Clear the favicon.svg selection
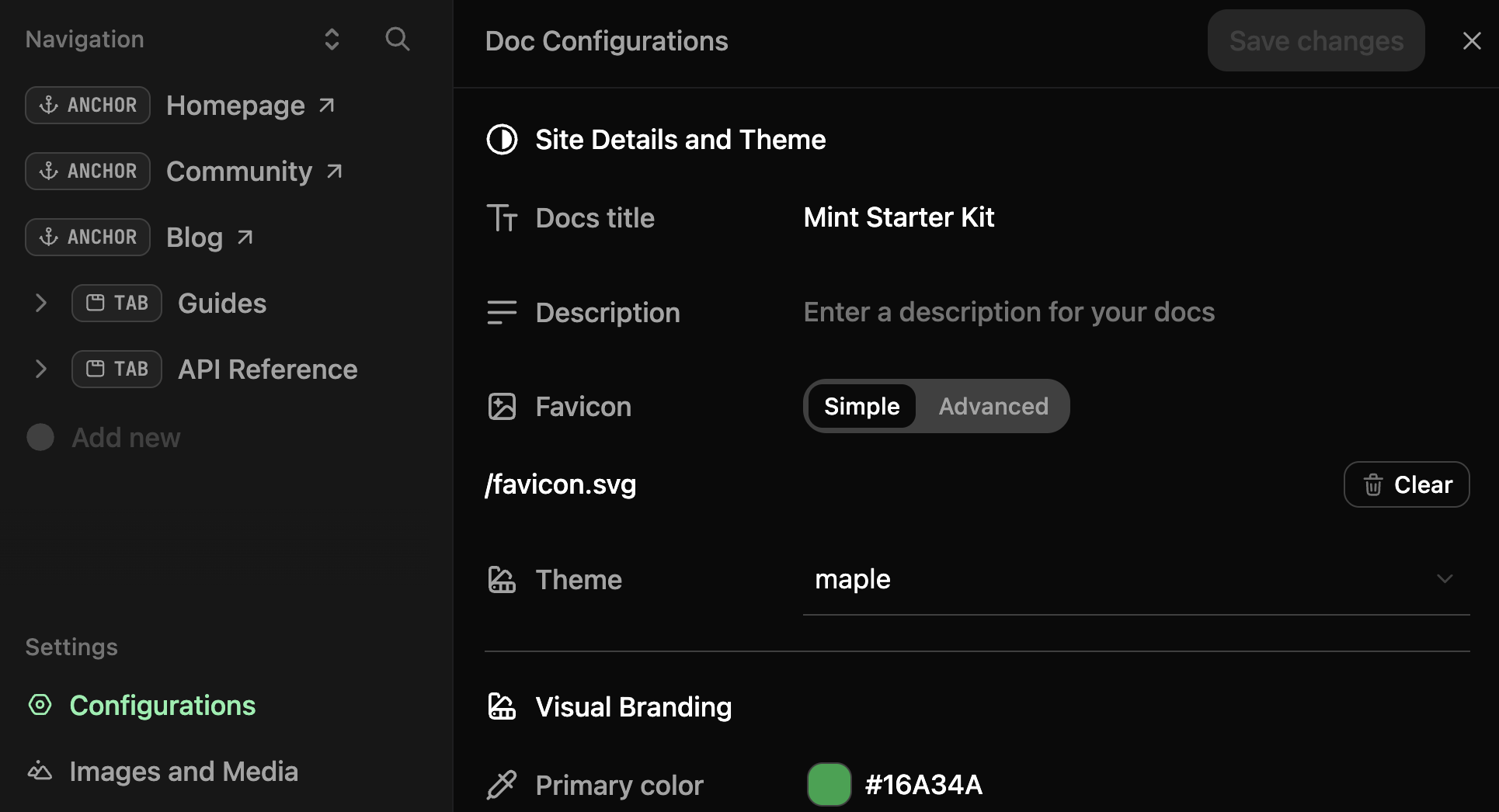1499x812 pixels. click(1406, 484)
